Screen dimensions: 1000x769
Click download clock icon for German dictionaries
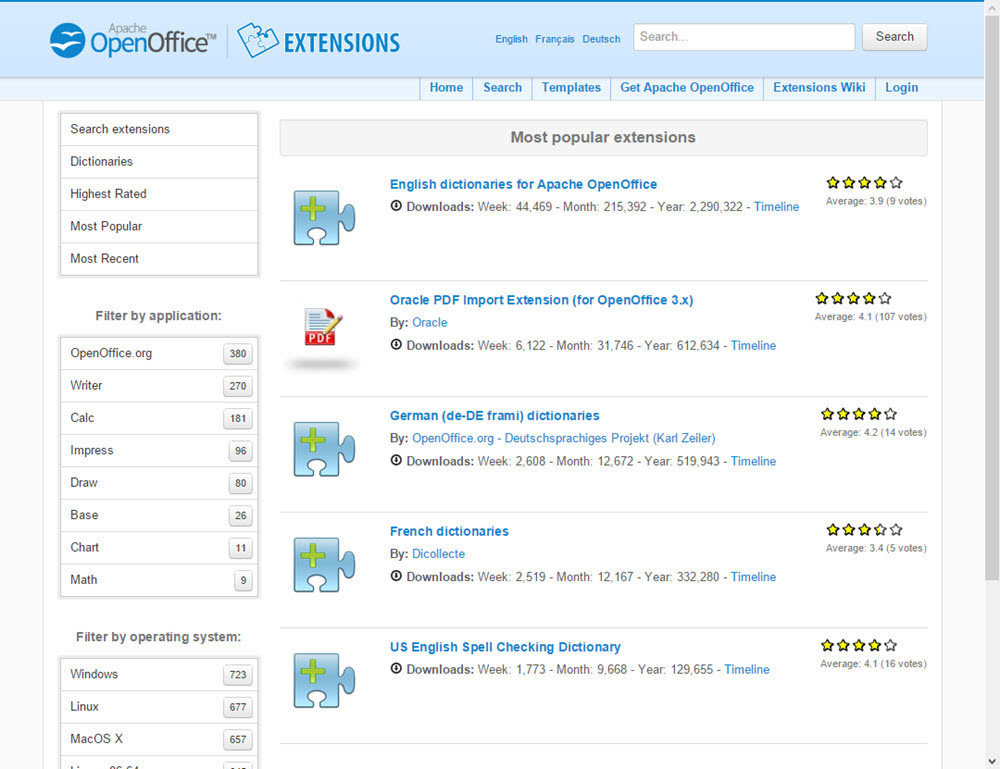(x=396, y=460)
